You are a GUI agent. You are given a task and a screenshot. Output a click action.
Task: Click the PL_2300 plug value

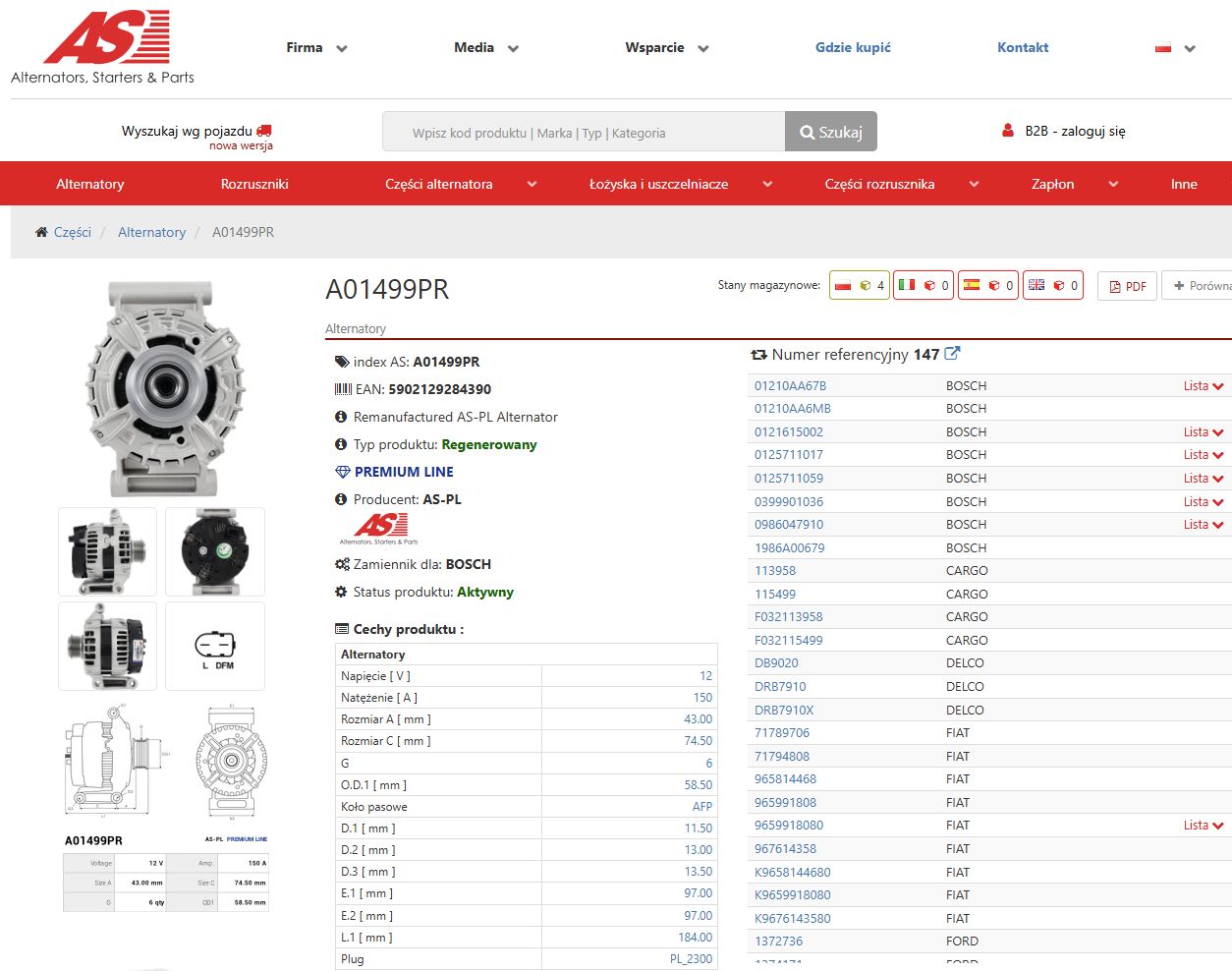(691, 958)
